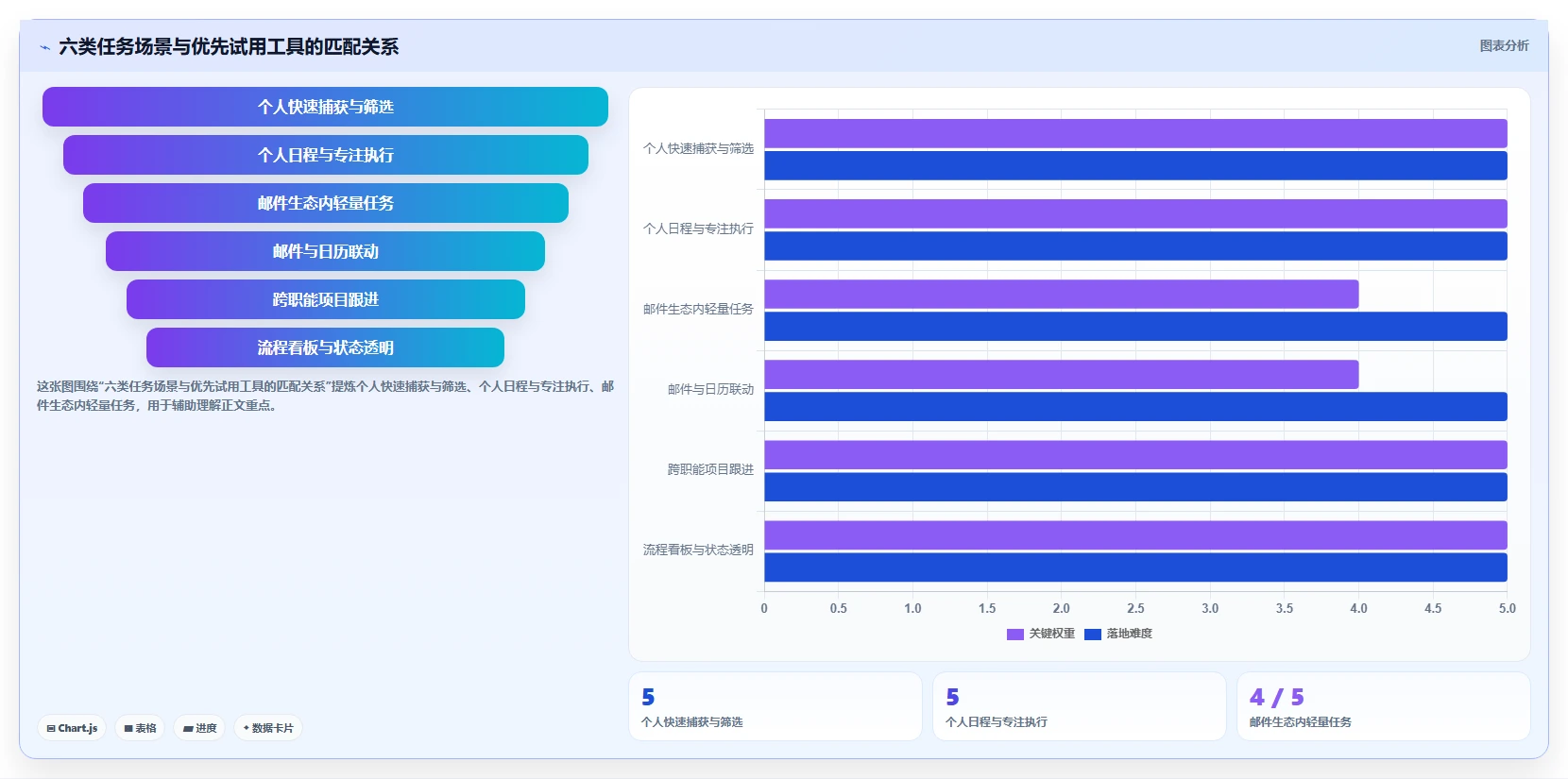Click the blue bar for 流程看板与状态透明
The width and height of the screenshot is (1568, 779).
(1135, 567)
